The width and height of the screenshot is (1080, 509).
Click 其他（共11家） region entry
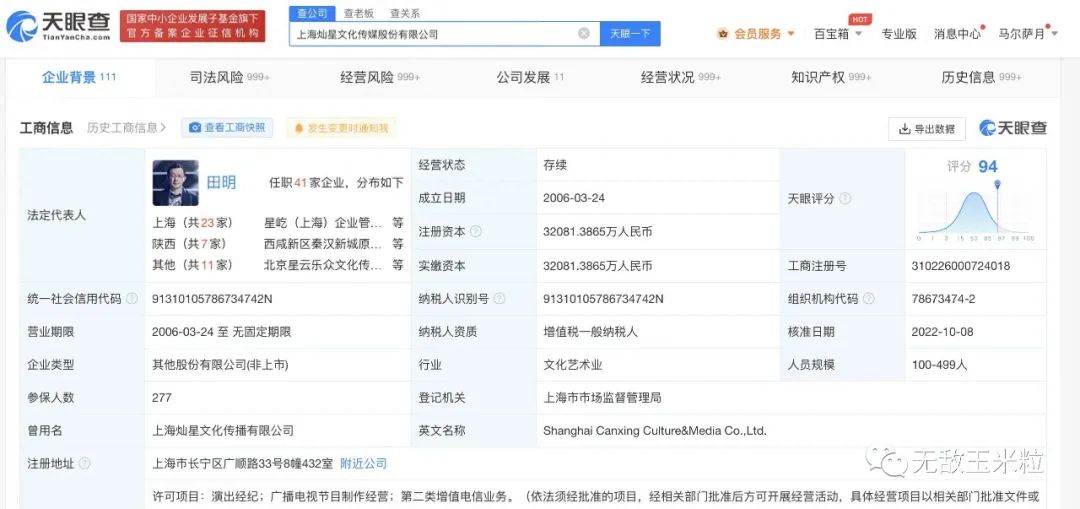point(192,264)
